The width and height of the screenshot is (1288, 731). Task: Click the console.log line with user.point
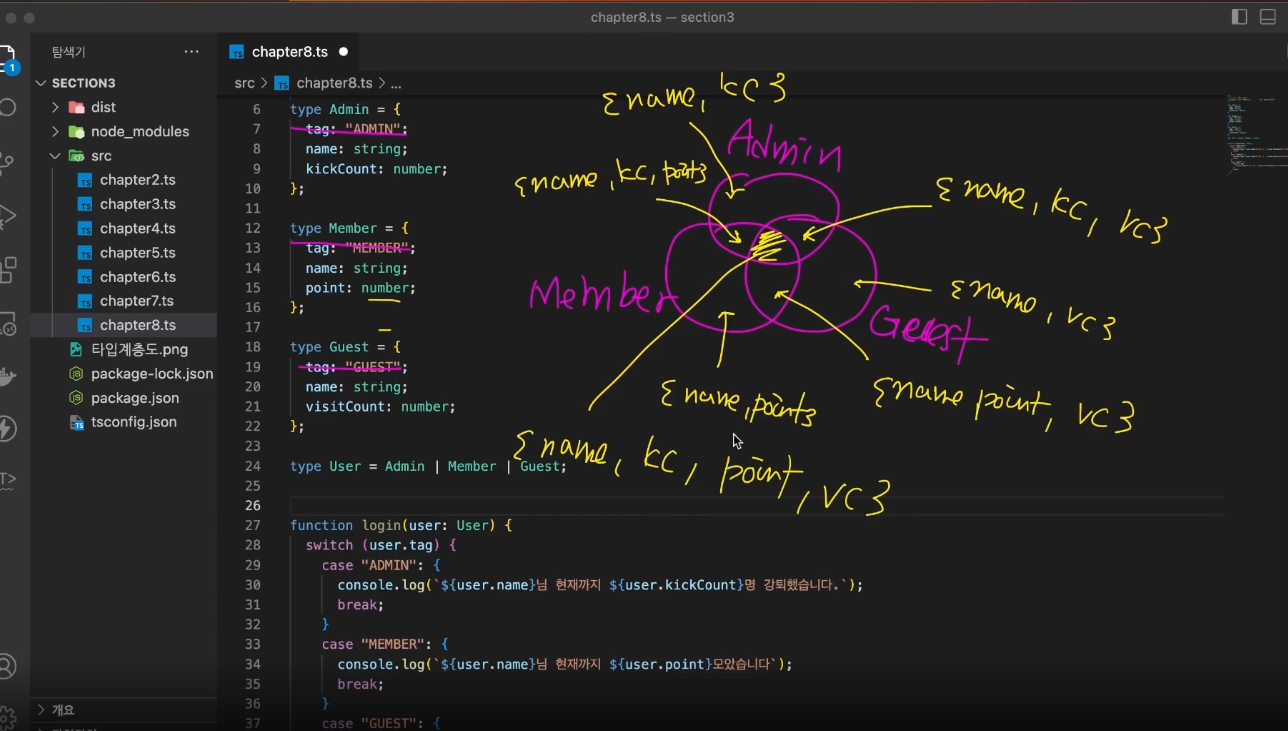pyautogui.click(x=565, y=664)
